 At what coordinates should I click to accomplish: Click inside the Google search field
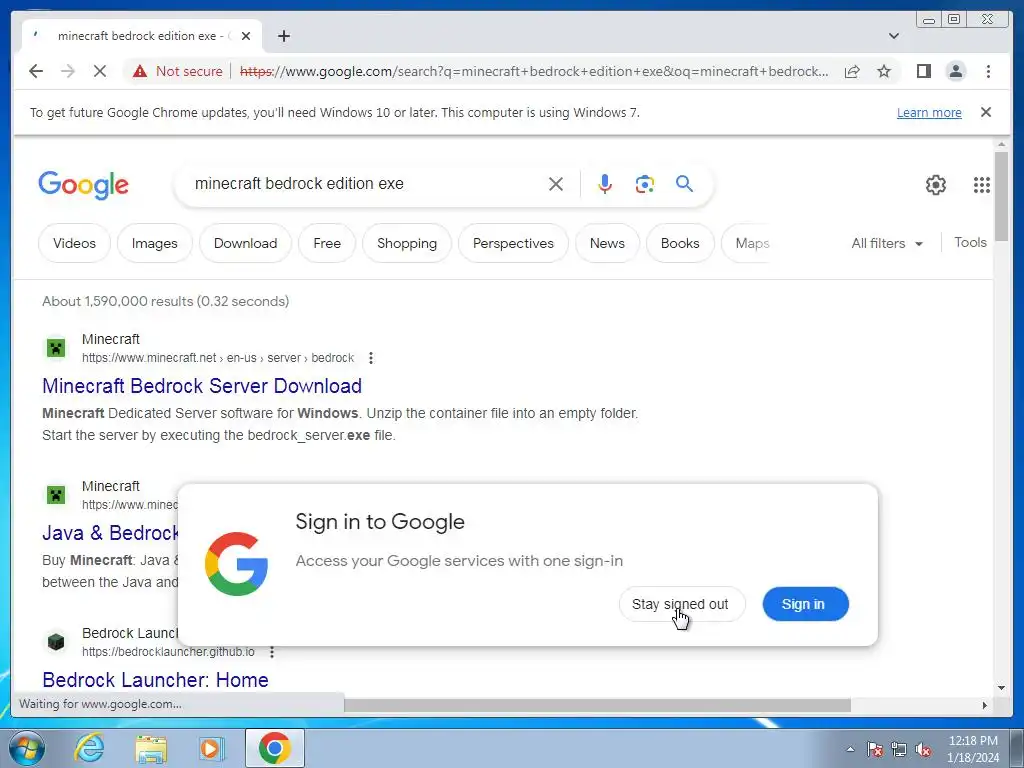pos(366,184)
